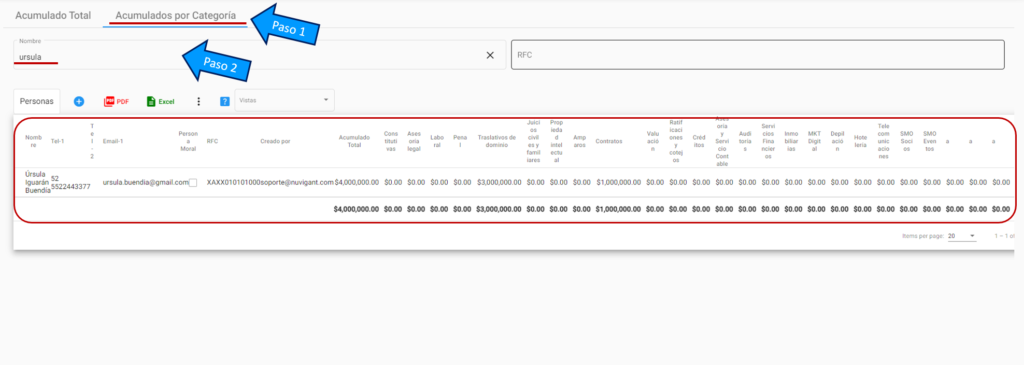
Task: Click the Constitutivas column header
Action: click(x=391, y=140)
